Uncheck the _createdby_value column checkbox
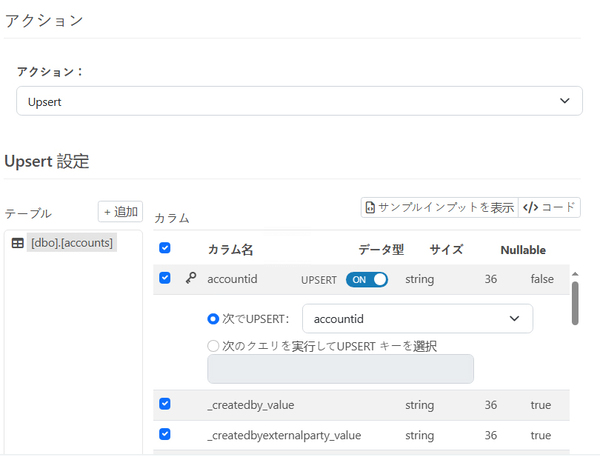 pos(165,404)
